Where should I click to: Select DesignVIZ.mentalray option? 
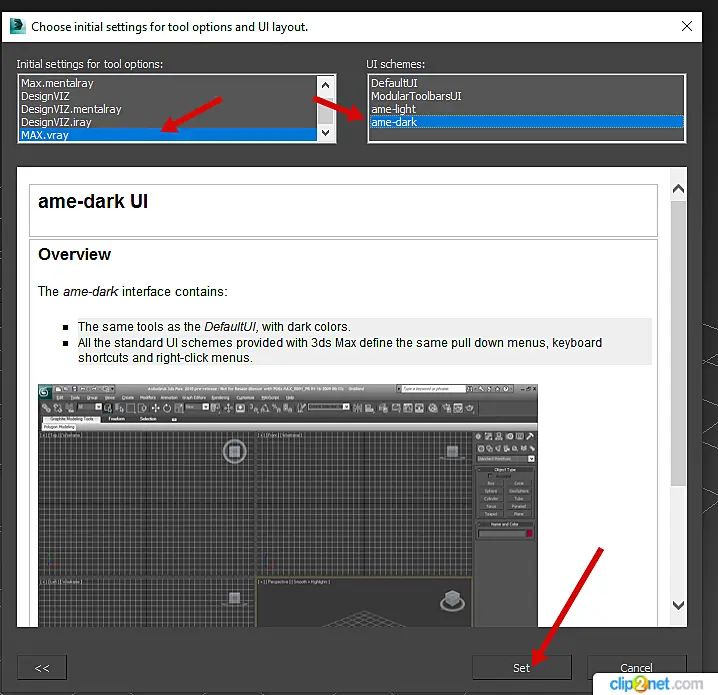(x=168, y=109)
